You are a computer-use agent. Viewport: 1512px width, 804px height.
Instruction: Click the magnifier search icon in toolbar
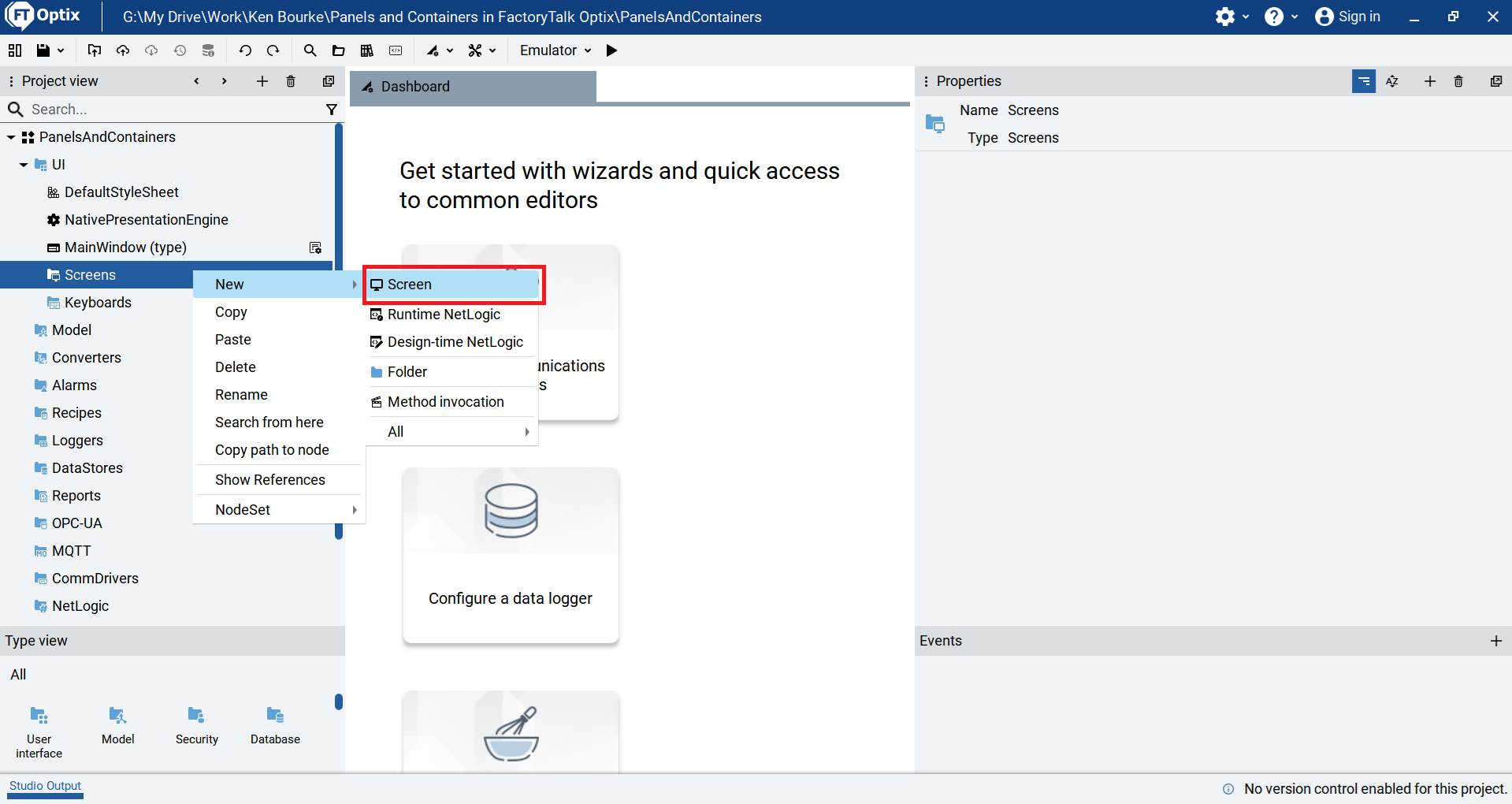click(310, 50)
